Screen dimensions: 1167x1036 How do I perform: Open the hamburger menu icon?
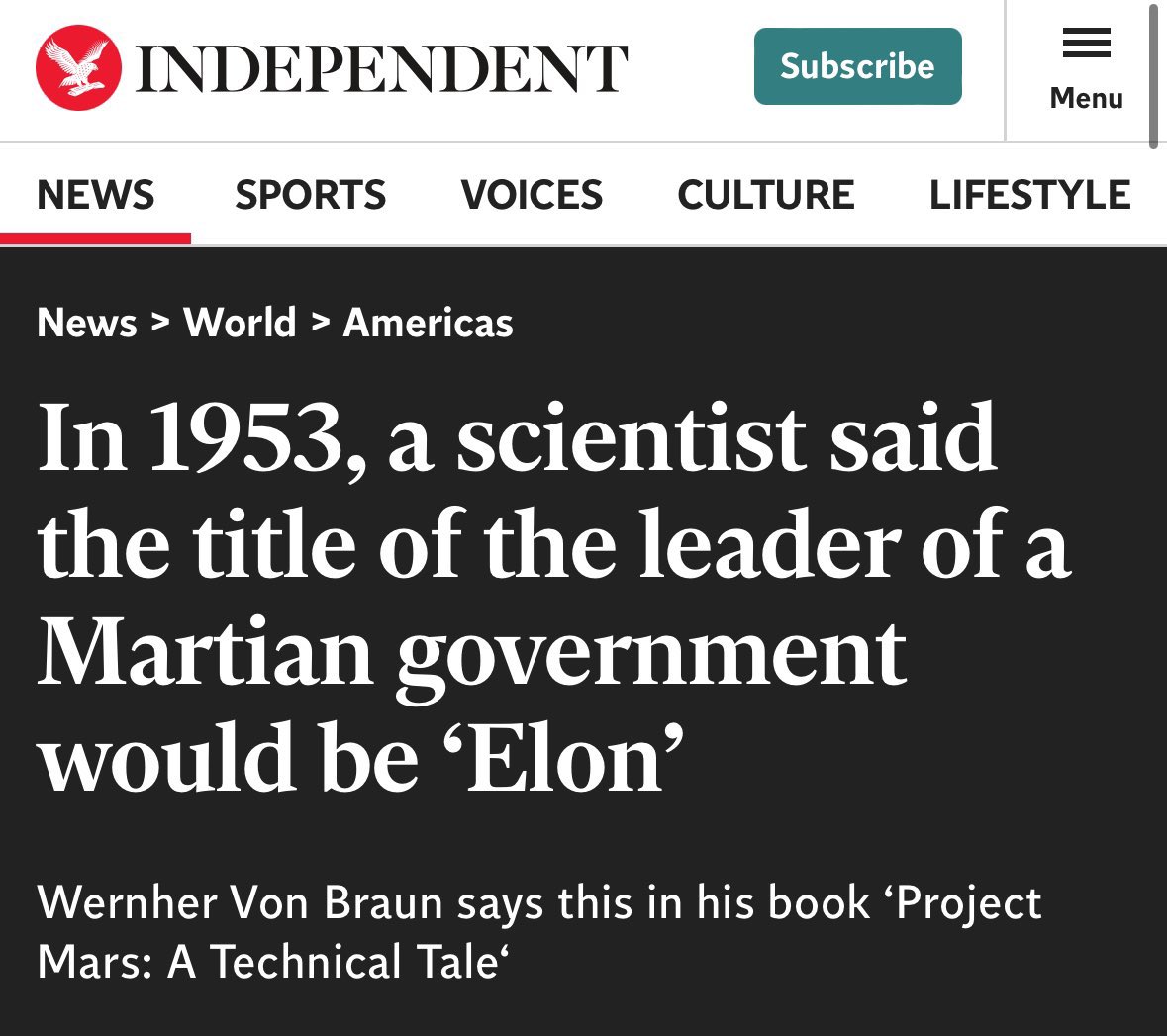1086,43
